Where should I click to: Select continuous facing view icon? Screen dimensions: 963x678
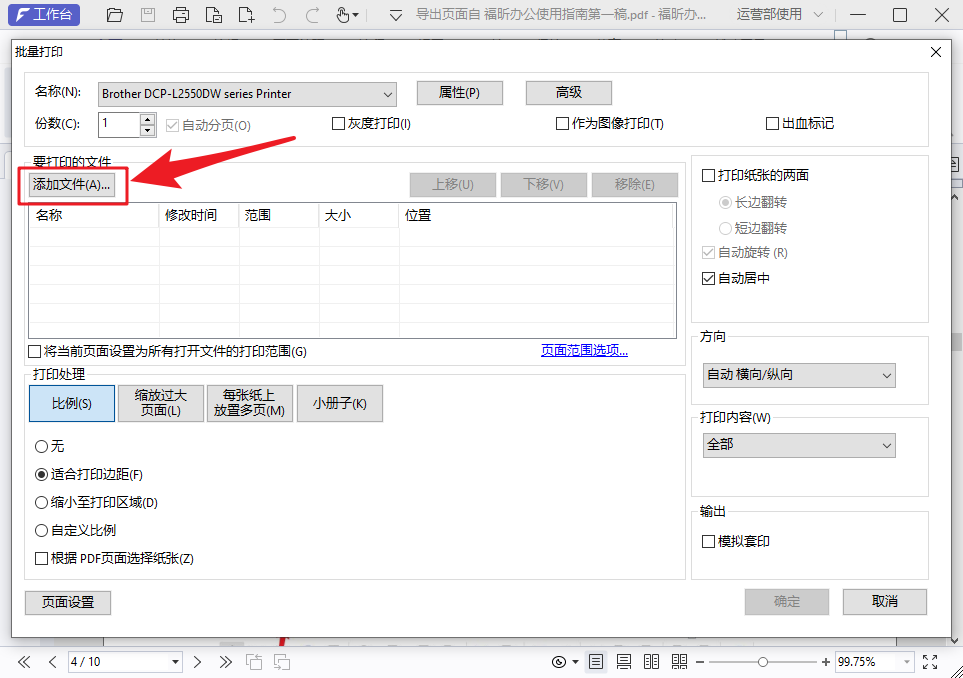click(x=679, y=661)
